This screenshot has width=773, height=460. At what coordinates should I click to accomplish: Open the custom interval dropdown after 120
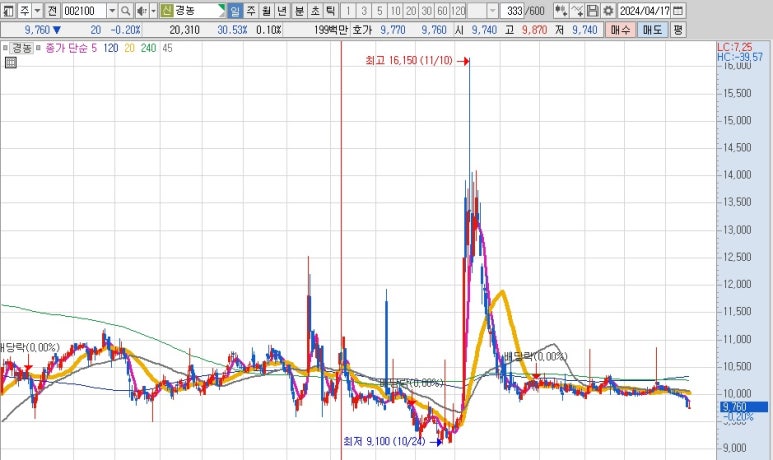492,10
